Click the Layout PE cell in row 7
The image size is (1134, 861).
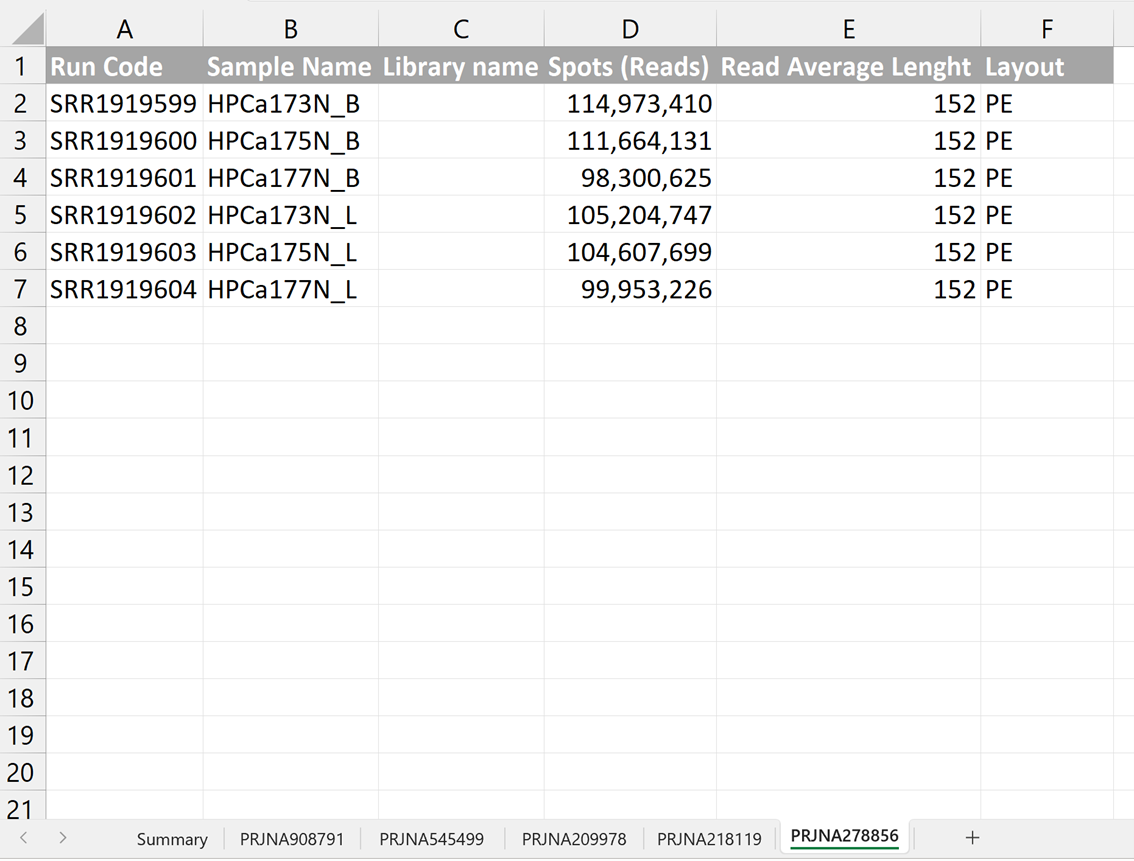point(1046,290)
